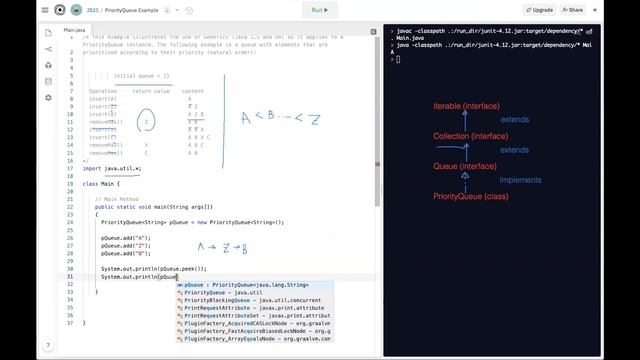Click Iterable (interface) label in diagram

(x=466, y=106)
